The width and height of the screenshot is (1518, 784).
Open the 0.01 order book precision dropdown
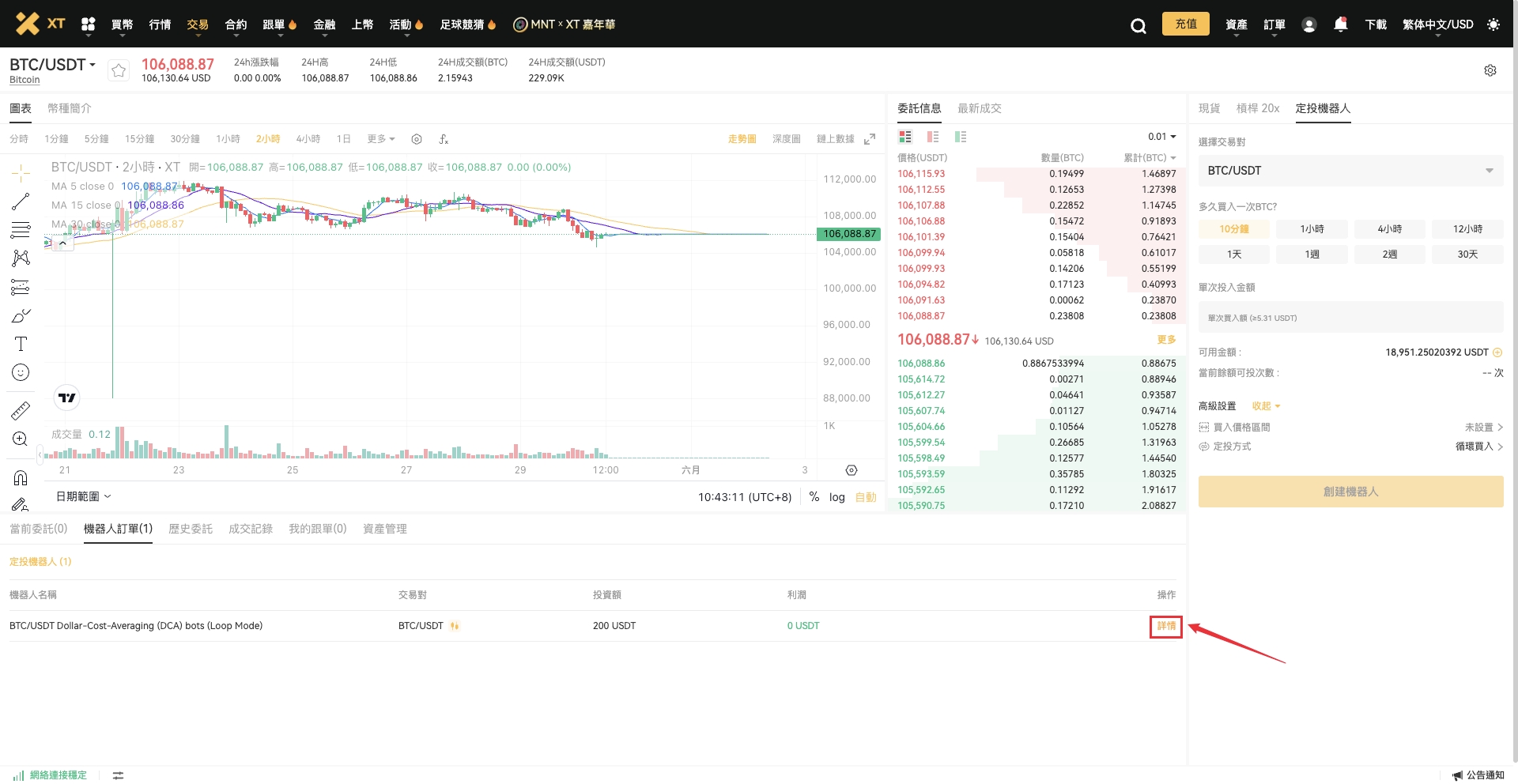tap(1161, 137)
